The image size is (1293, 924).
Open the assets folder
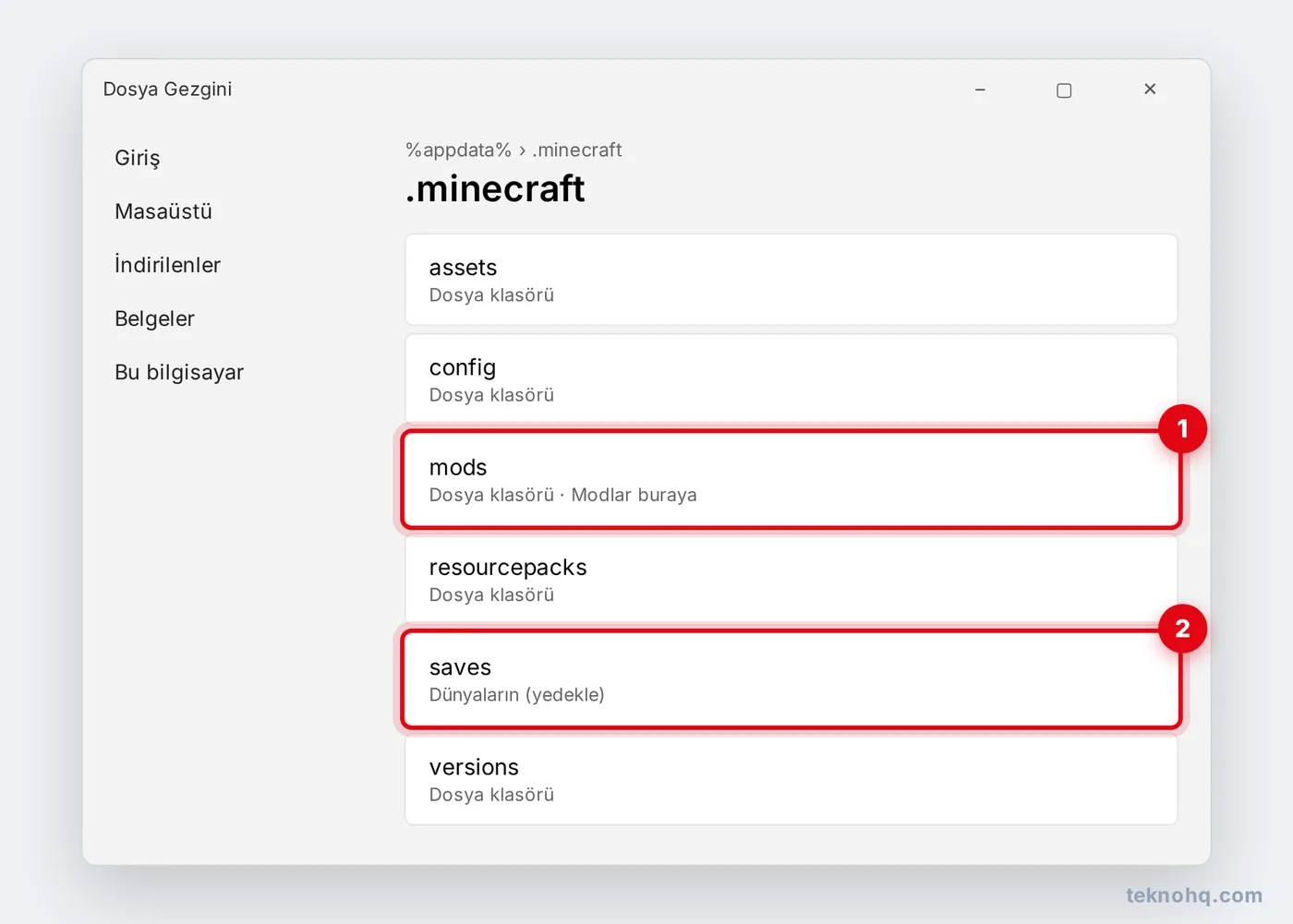792,280
